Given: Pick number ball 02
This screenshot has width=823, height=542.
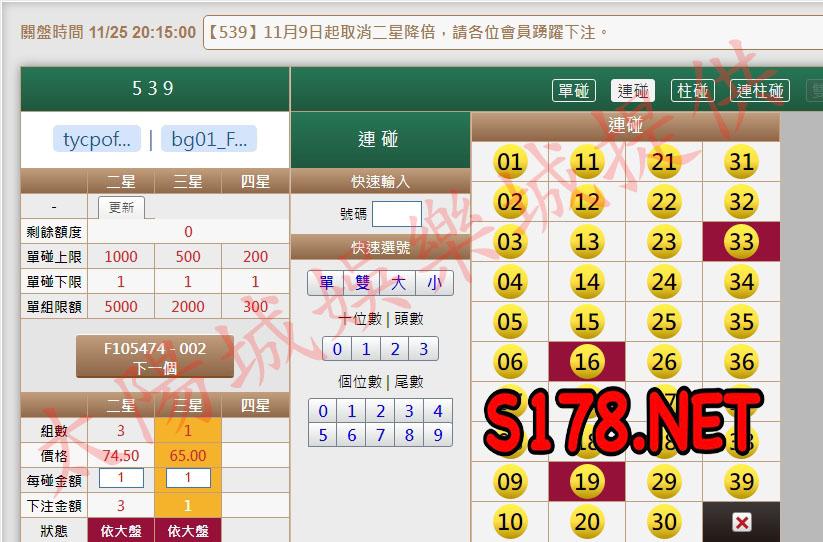Looking at the screenshot, I should (510, 201).
